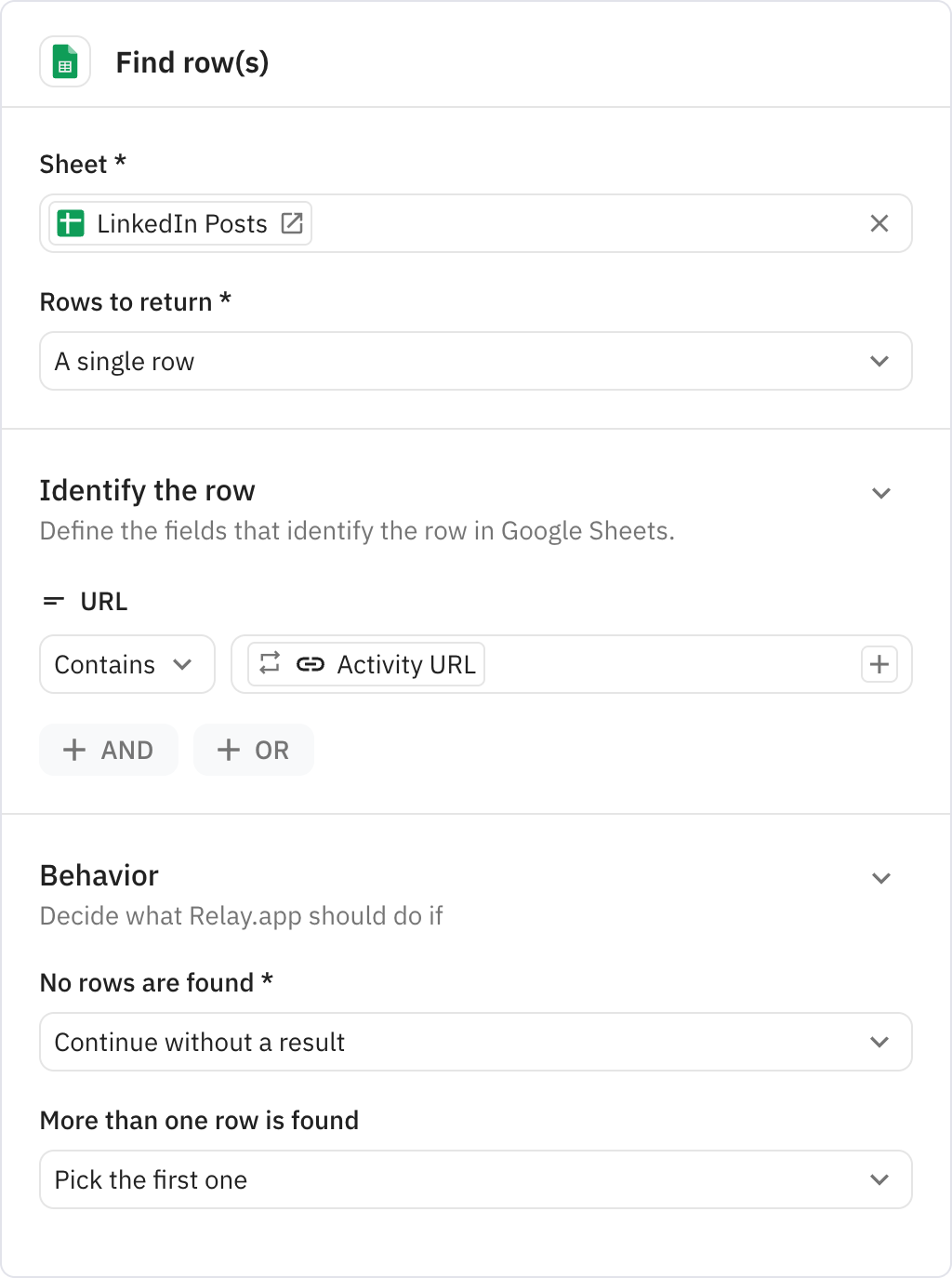This screenshot has width=952, height=1278.
Task: Add an OR condition
Action: tap(254, 750)
